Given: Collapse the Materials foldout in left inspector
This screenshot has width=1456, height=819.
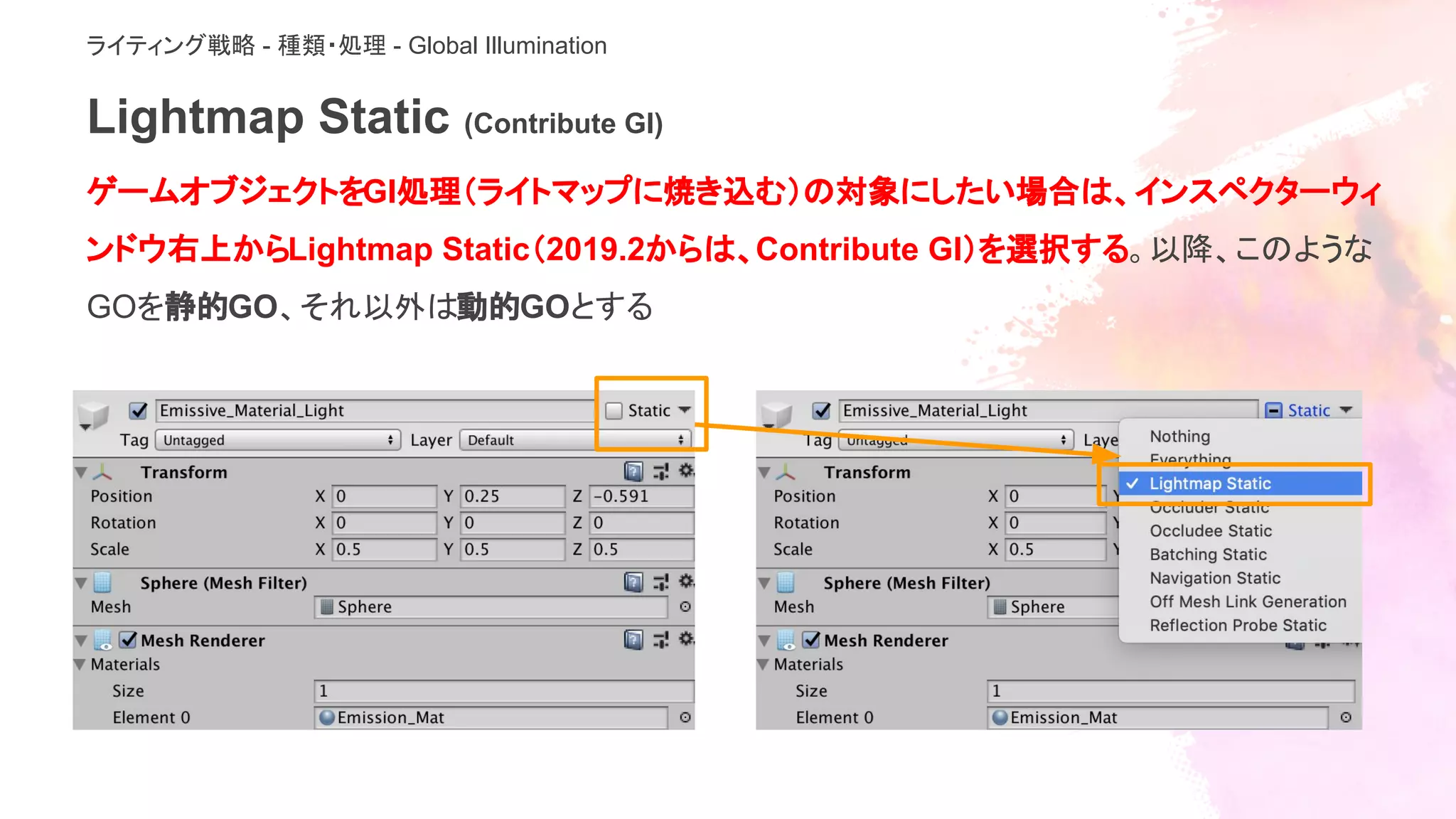Looking at the screenshot, I should point(79,664).
